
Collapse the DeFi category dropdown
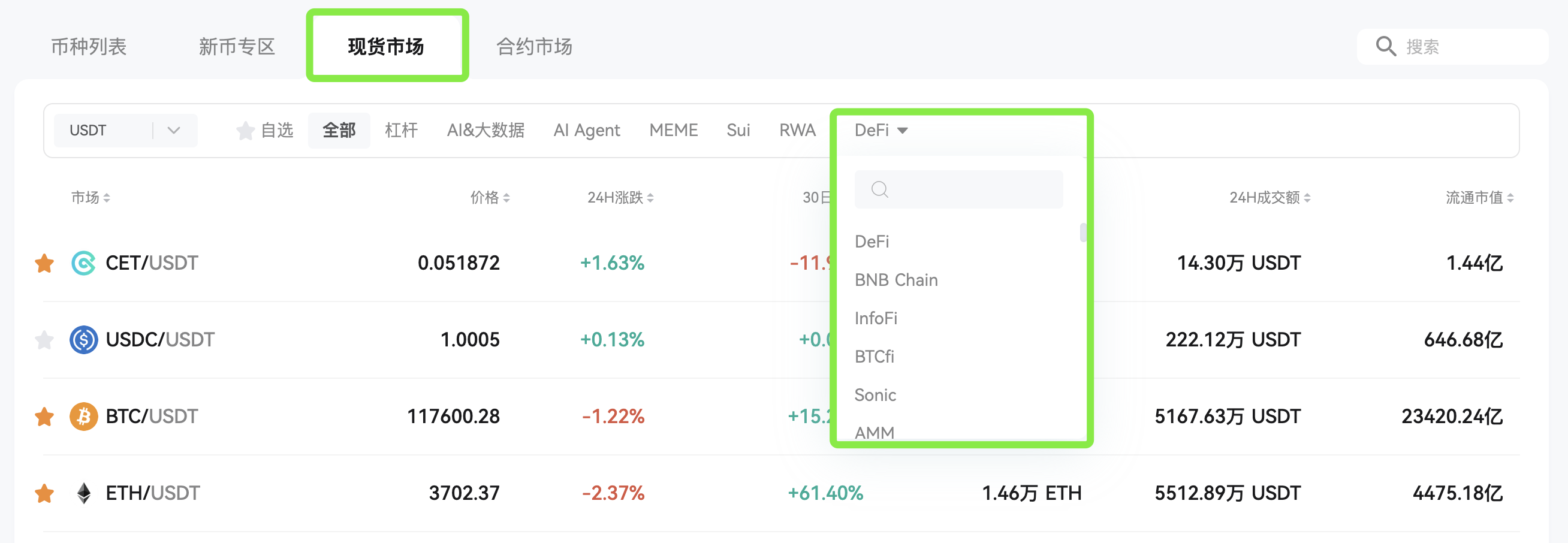coord(880,130)
